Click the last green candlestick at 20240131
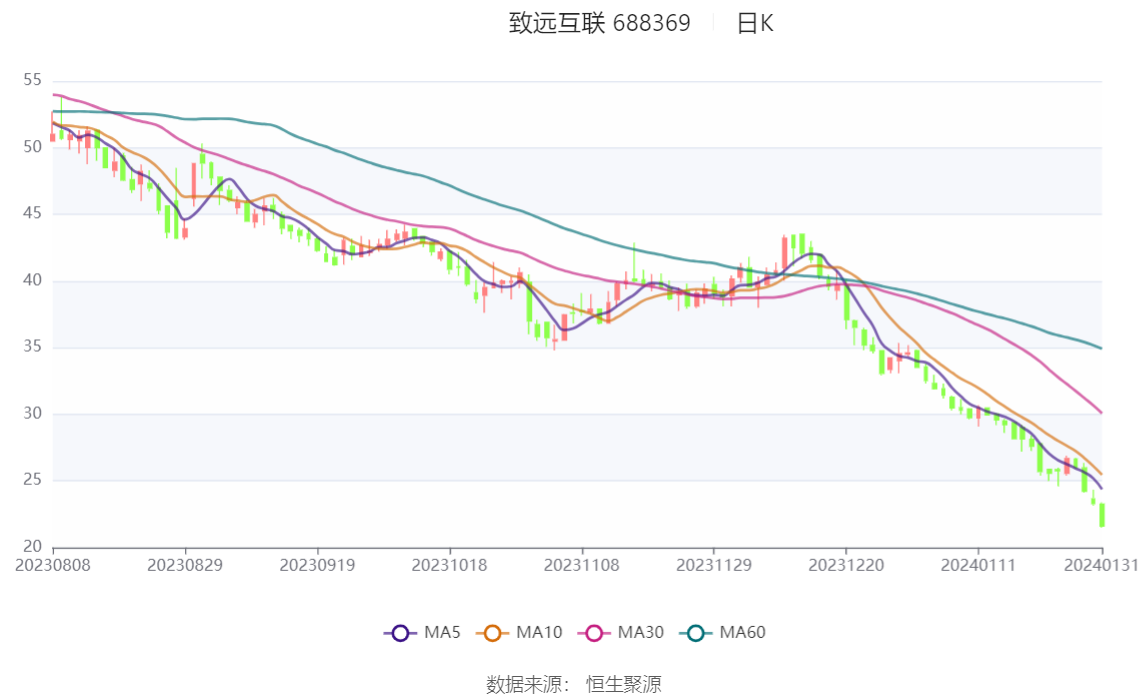This screenshot has height=699, width=1148. pos(1102,515)
